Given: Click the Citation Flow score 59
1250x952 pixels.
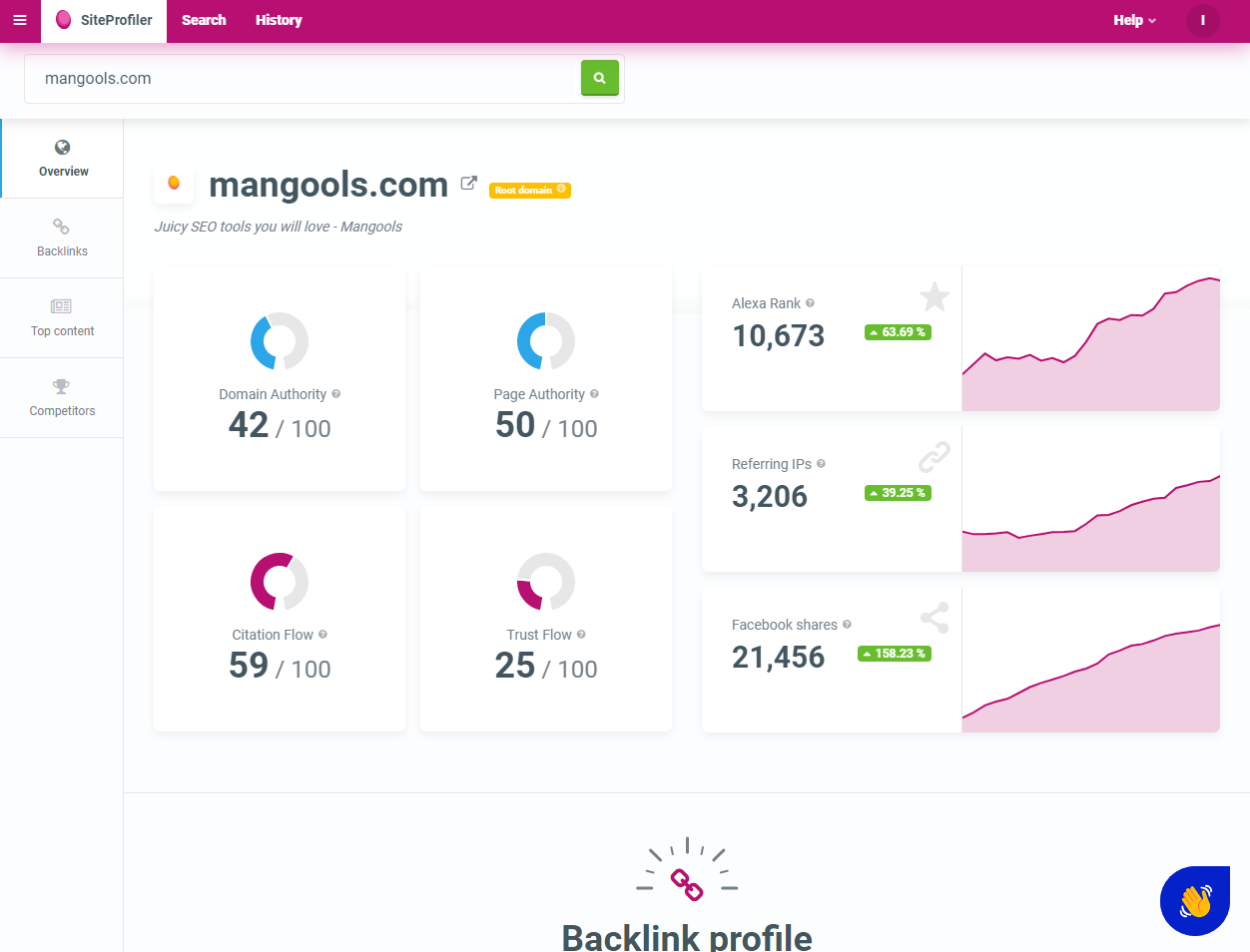Looking at the screenshot, I should 249,666.
